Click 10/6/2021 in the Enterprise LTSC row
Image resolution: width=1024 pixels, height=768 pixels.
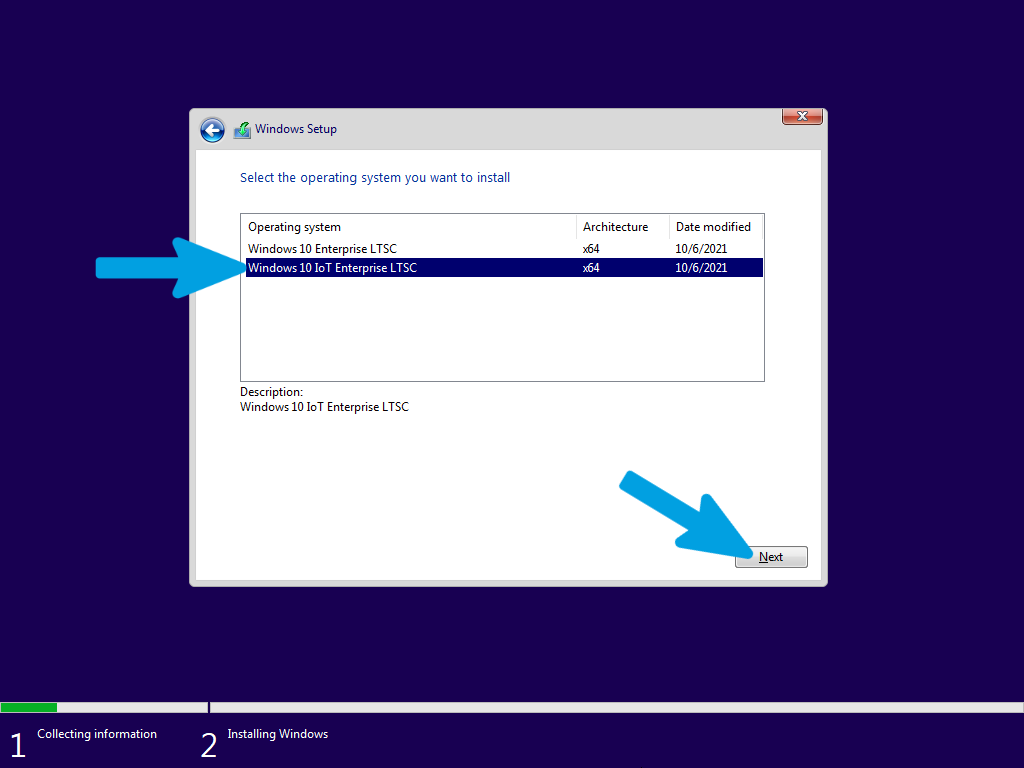coord(701,249)
